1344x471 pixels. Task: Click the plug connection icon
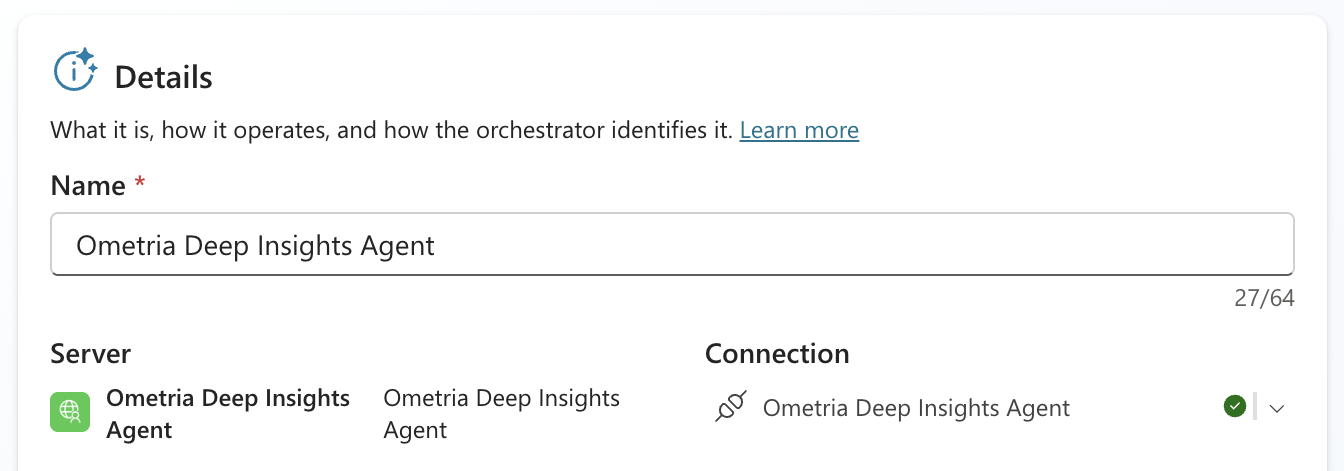[x=730, y=407]
